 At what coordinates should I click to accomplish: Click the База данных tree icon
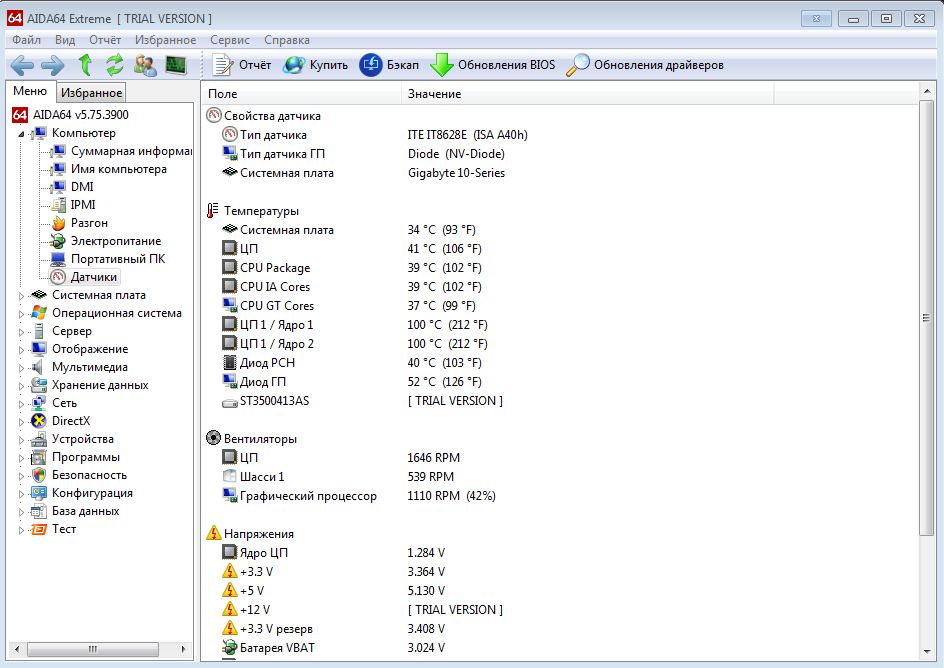pyautogui.click(x=39, y=512)
